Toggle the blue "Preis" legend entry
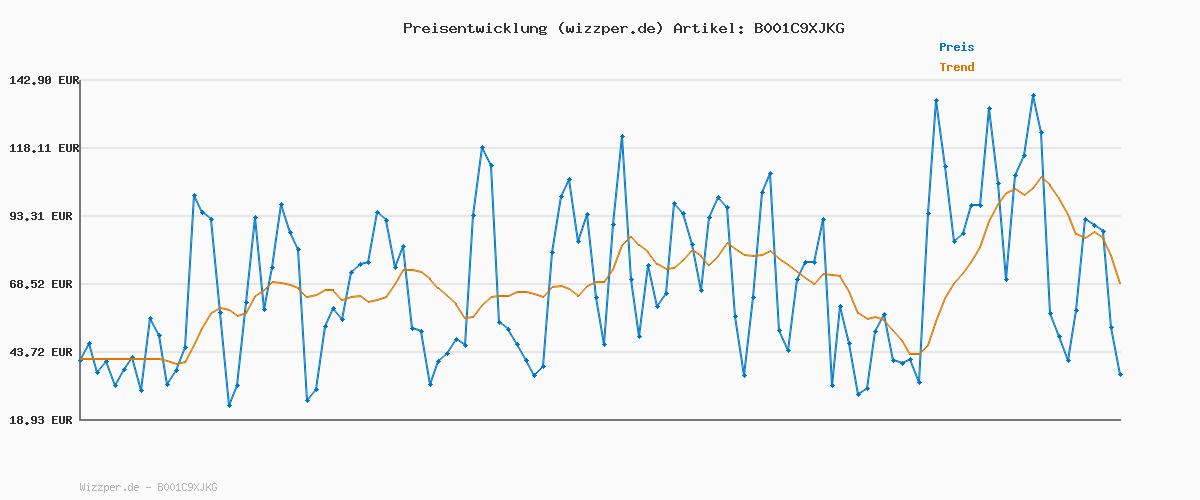This screenshot has height=500, width=1200. pyautogui.click(x=956, y=47)
